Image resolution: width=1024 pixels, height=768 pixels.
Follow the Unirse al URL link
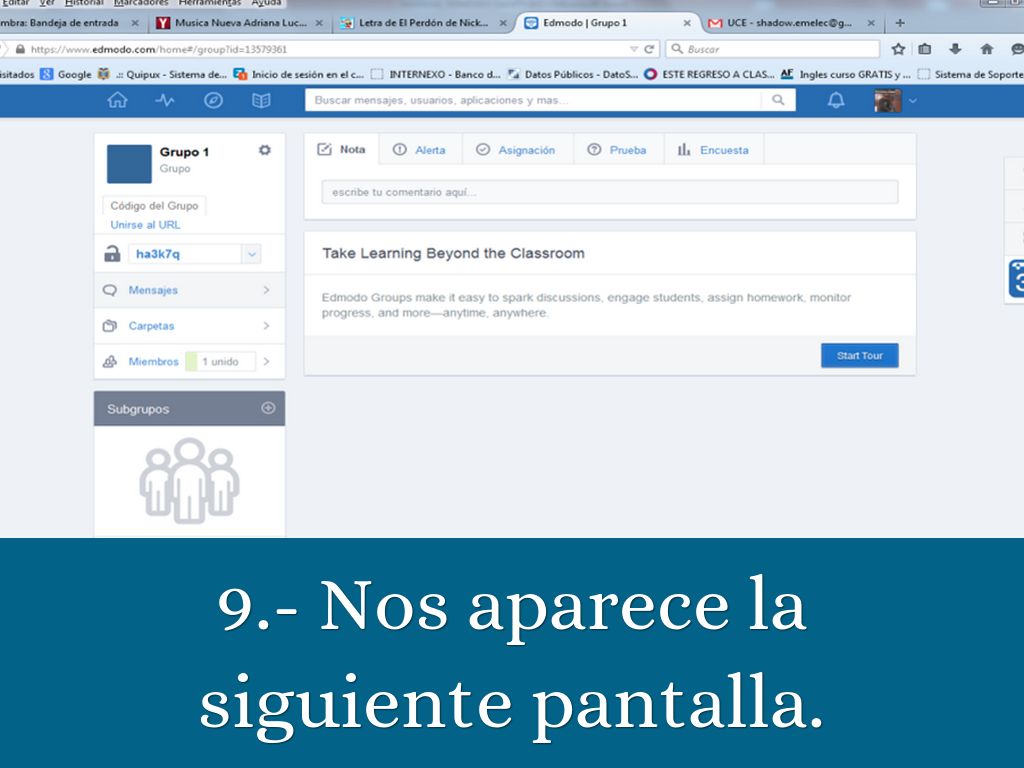click(145, 225)
